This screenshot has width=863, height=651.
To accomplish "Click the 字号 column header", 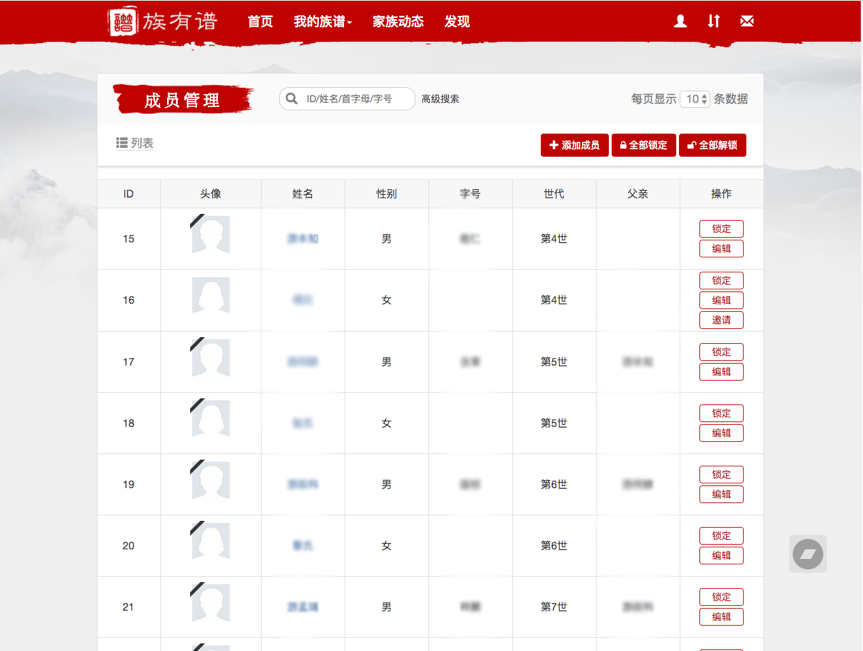I will point(470,194).
